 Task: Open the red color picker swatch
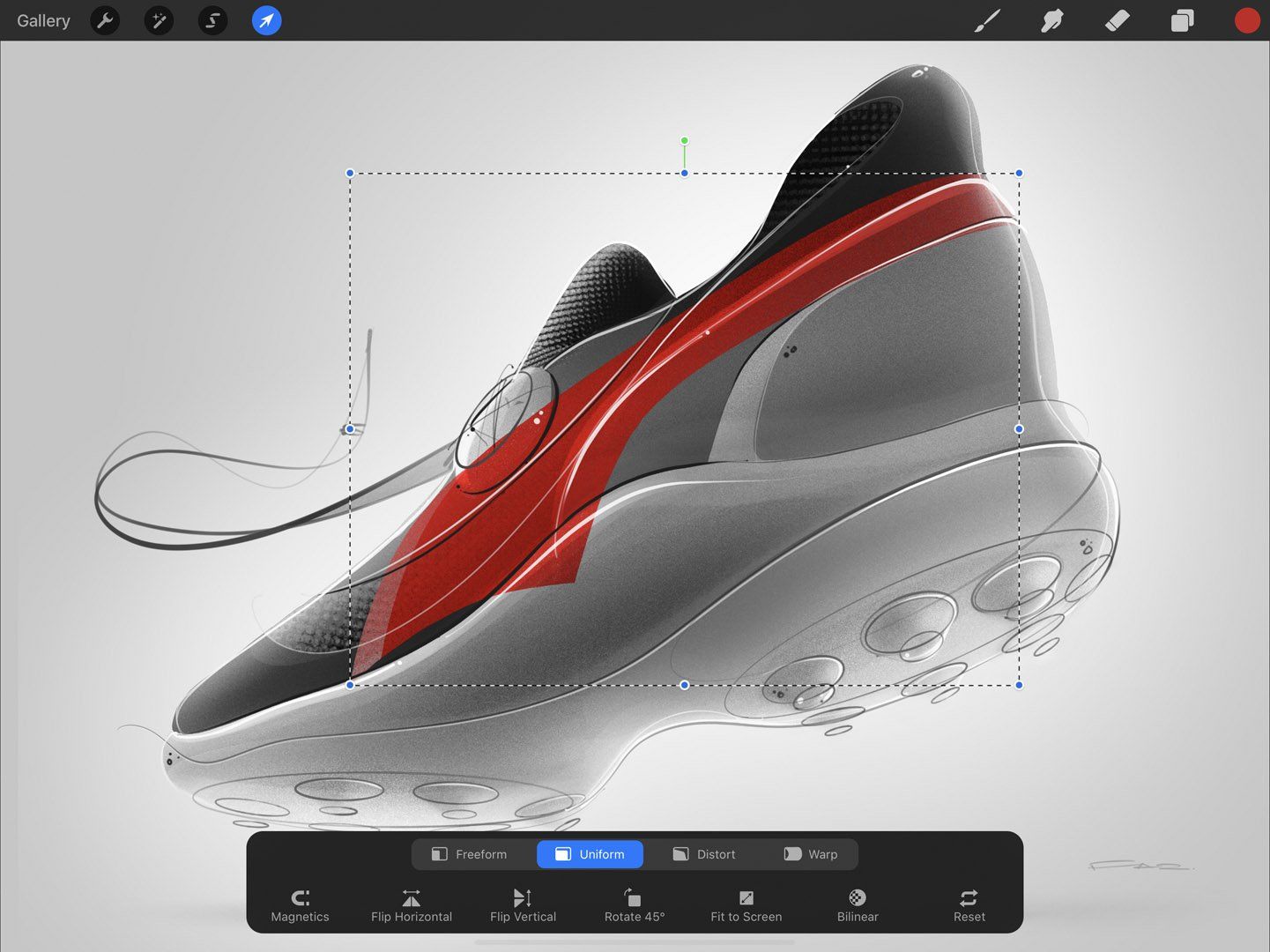pos(1247,20)
